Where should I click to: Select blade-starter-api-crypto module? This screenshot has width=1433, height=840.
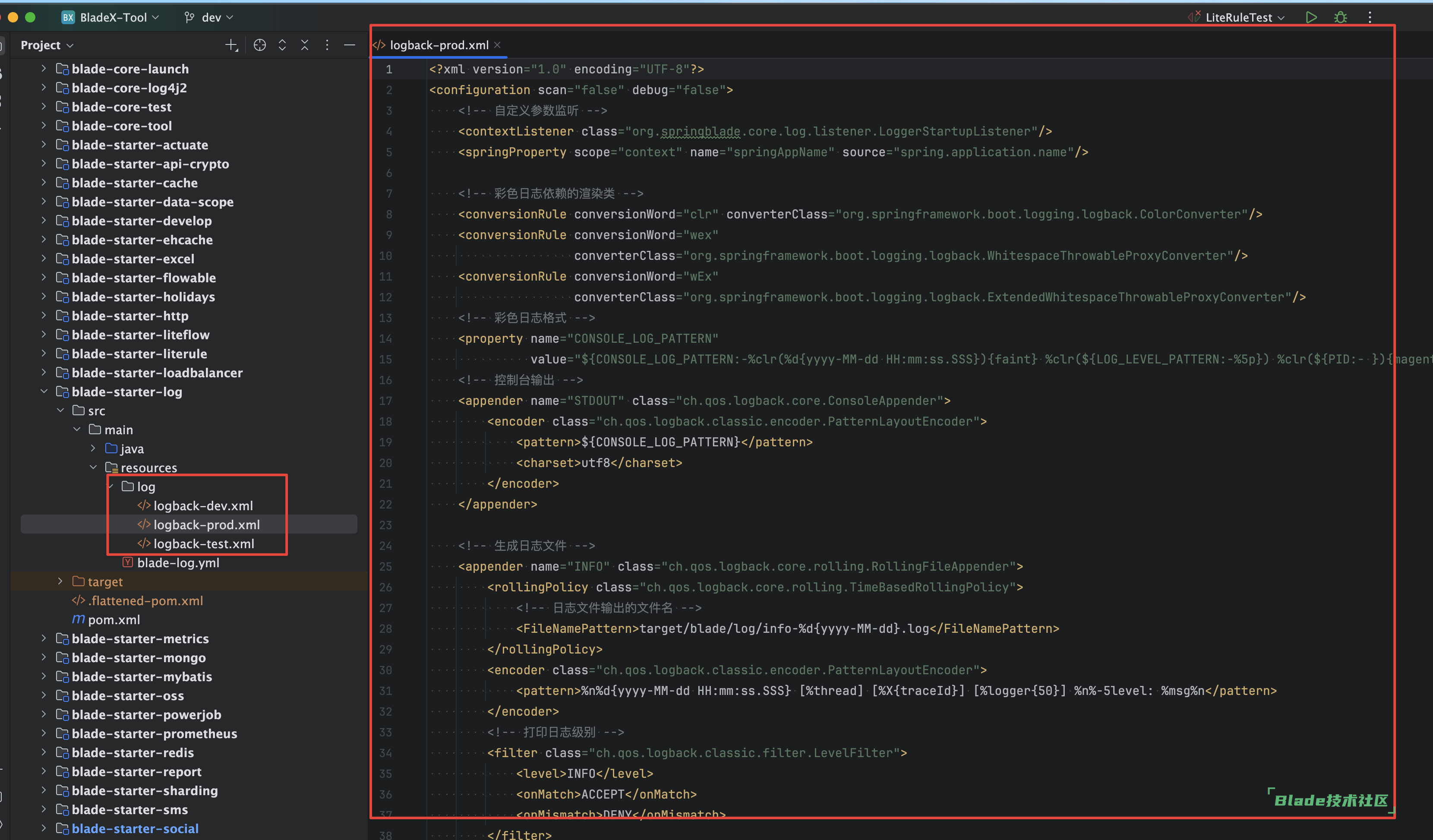coord(150,164)
